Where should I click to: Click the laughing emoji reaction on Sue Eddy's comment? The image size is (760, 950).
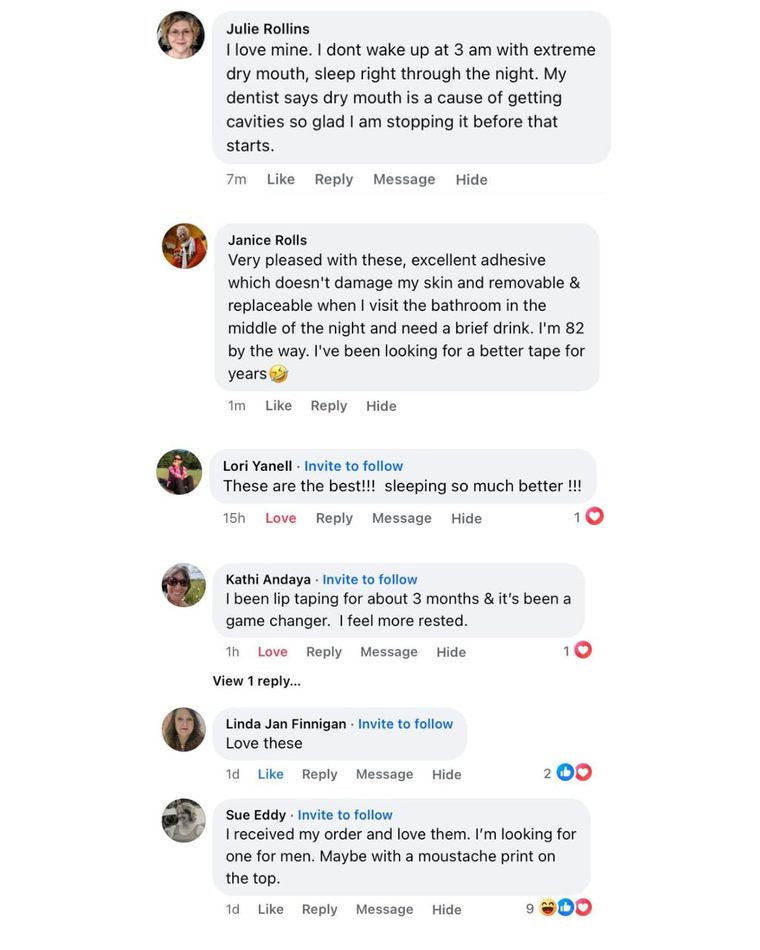pyautogui.click(x=548, y=908)
